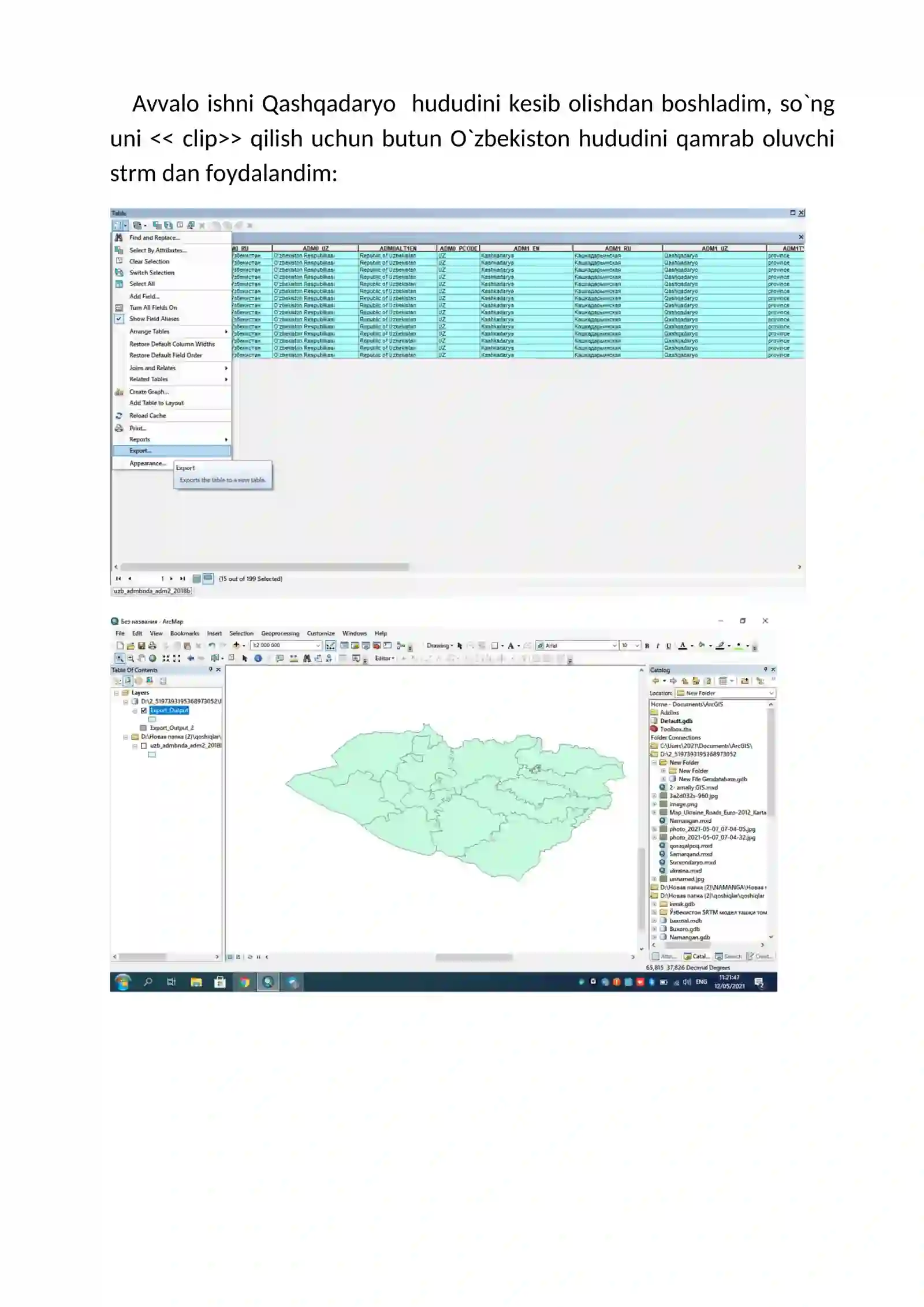This screenshot has width=924, height=1307.
Task: Click the Add Data plus icon
Action: click(x=236, y=645)
